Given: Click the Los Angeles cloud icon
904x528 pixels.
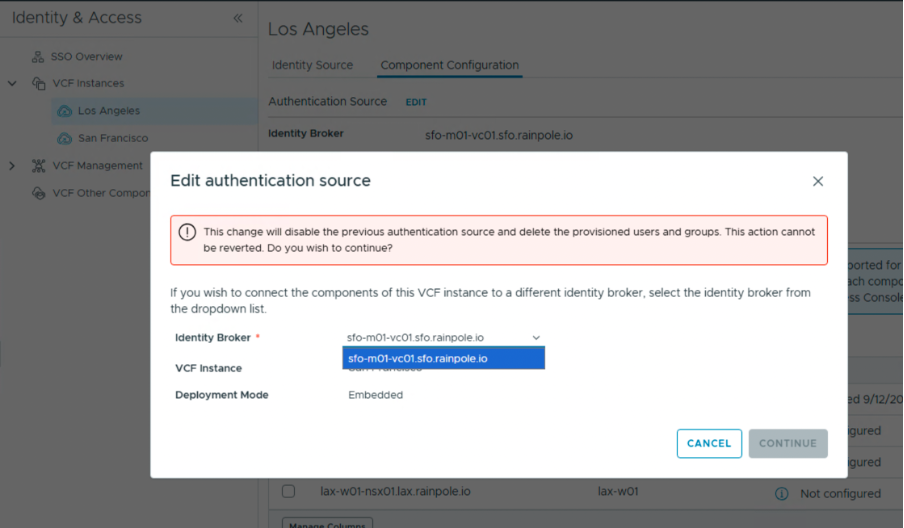Looking at the screenshot, I should coord(65,111).
